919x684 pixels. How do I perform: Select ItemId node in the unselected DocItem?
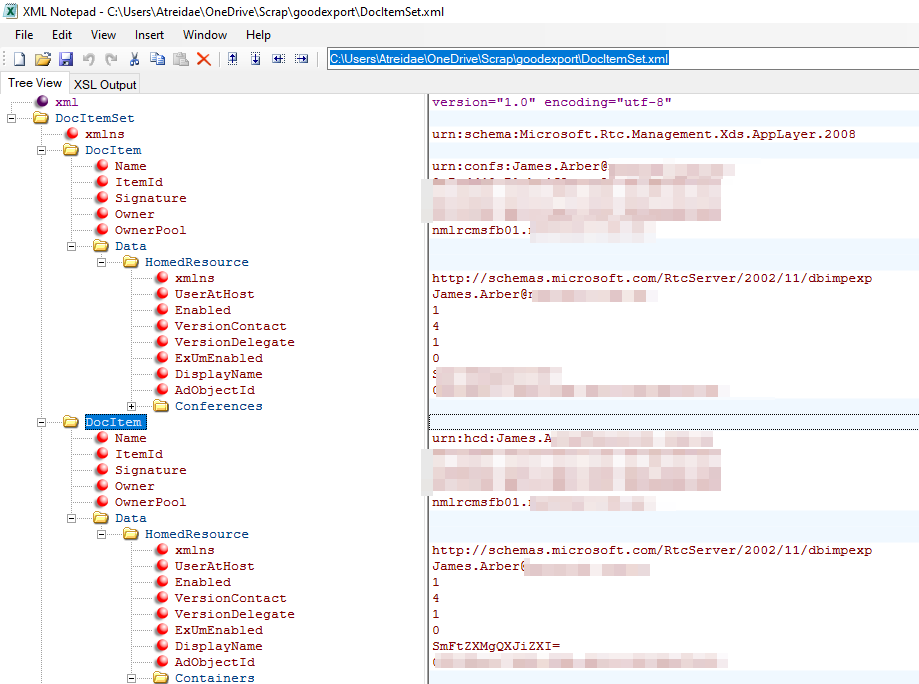tap(139, 182)
